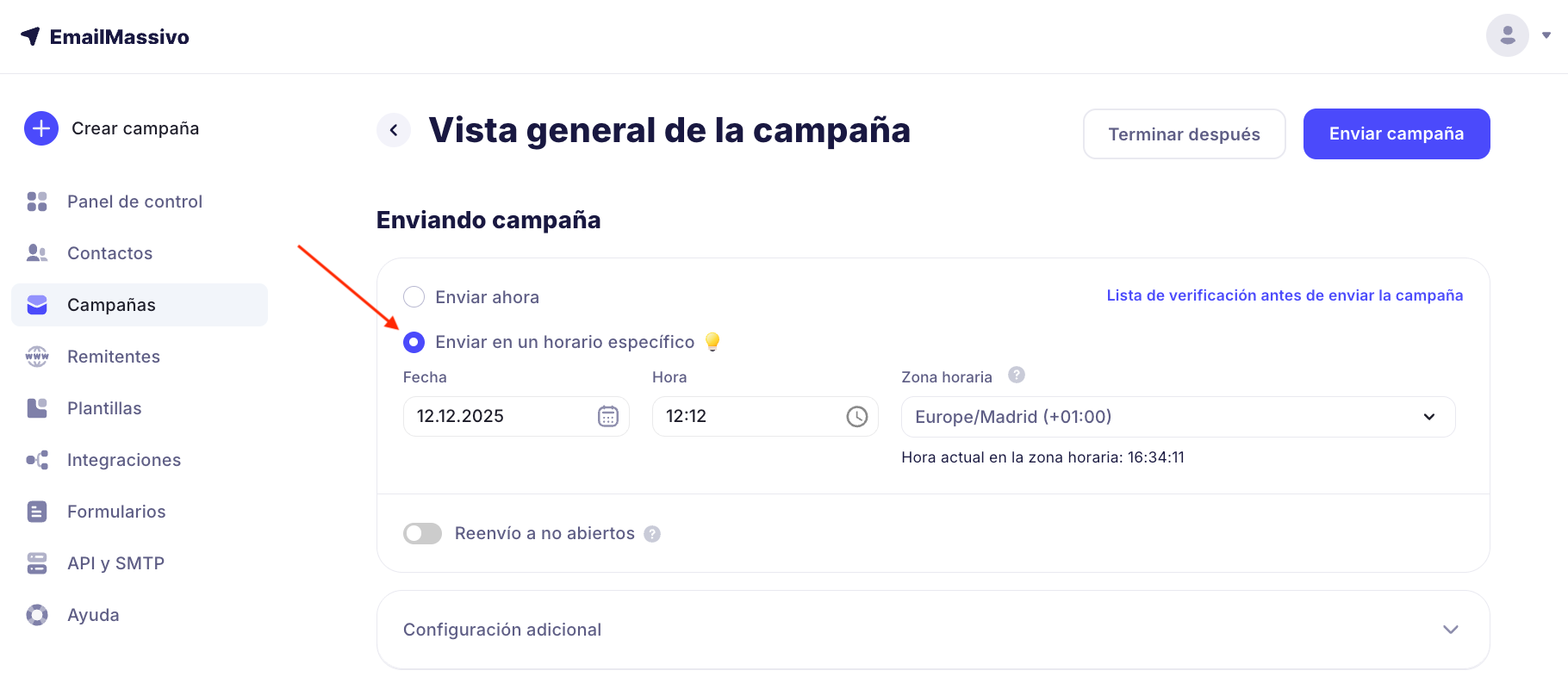Click the EmailMassivo paper plane logo
Image resolution: width=1568 pixels, height=683 pixels.
(30, 36)
